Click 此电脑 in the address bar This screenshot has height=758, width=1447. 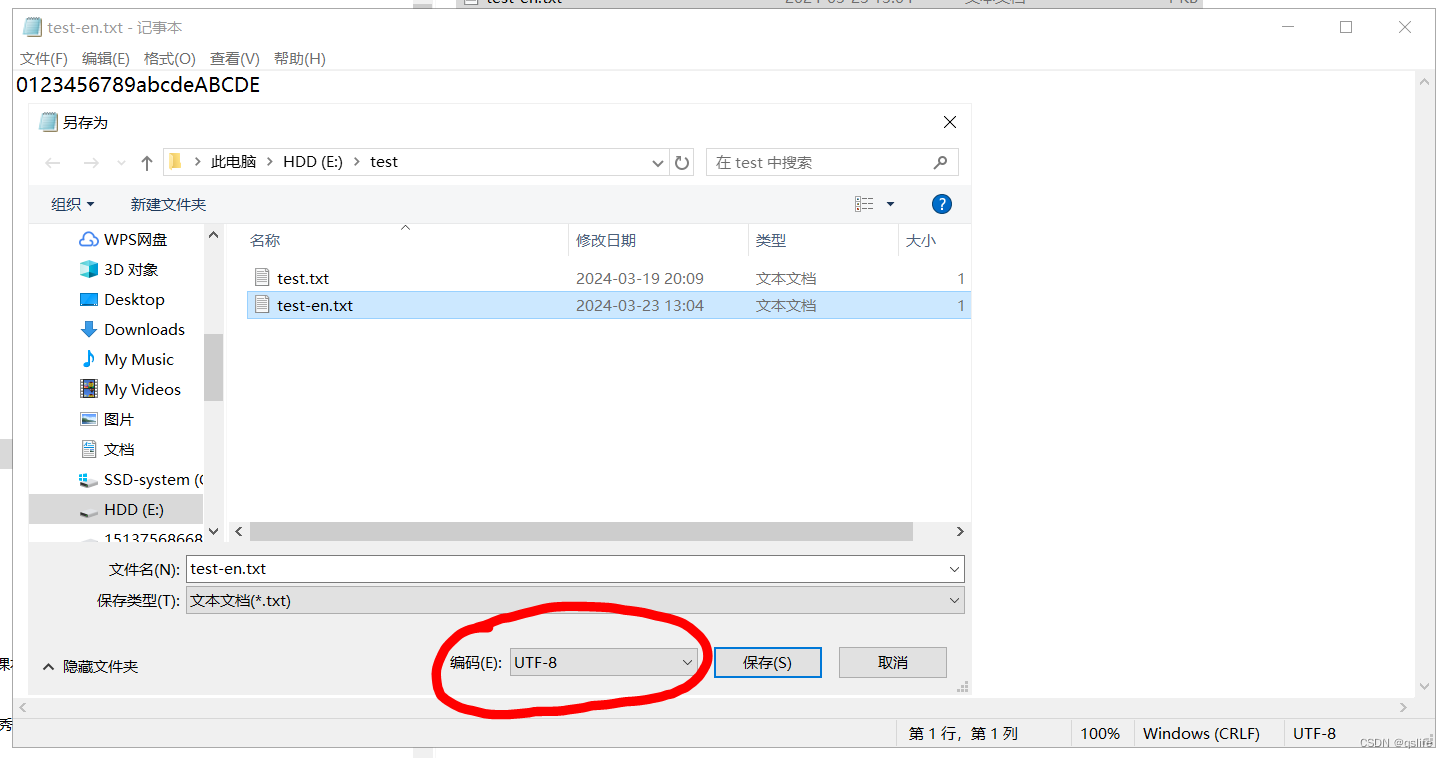[233, 162]
